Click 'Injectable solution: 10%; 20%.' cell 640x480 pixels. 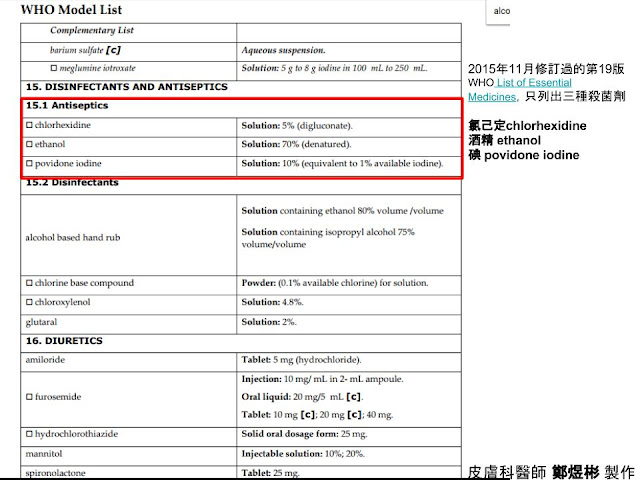click(x=349, y=456)
